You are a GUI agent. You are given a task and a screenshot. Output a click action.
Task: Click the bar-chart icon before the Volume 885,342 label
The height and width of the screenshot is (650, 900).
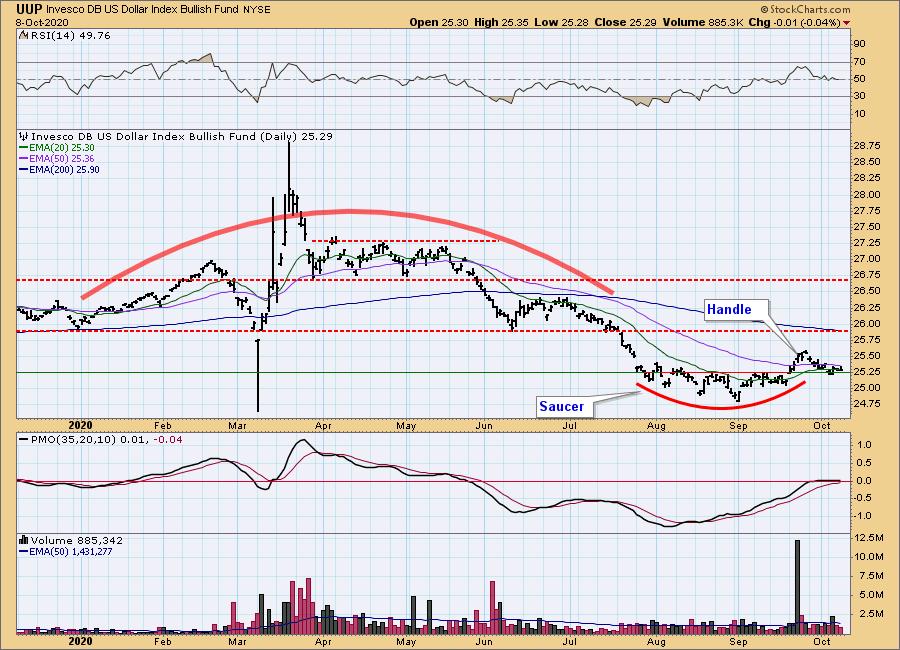24,540
